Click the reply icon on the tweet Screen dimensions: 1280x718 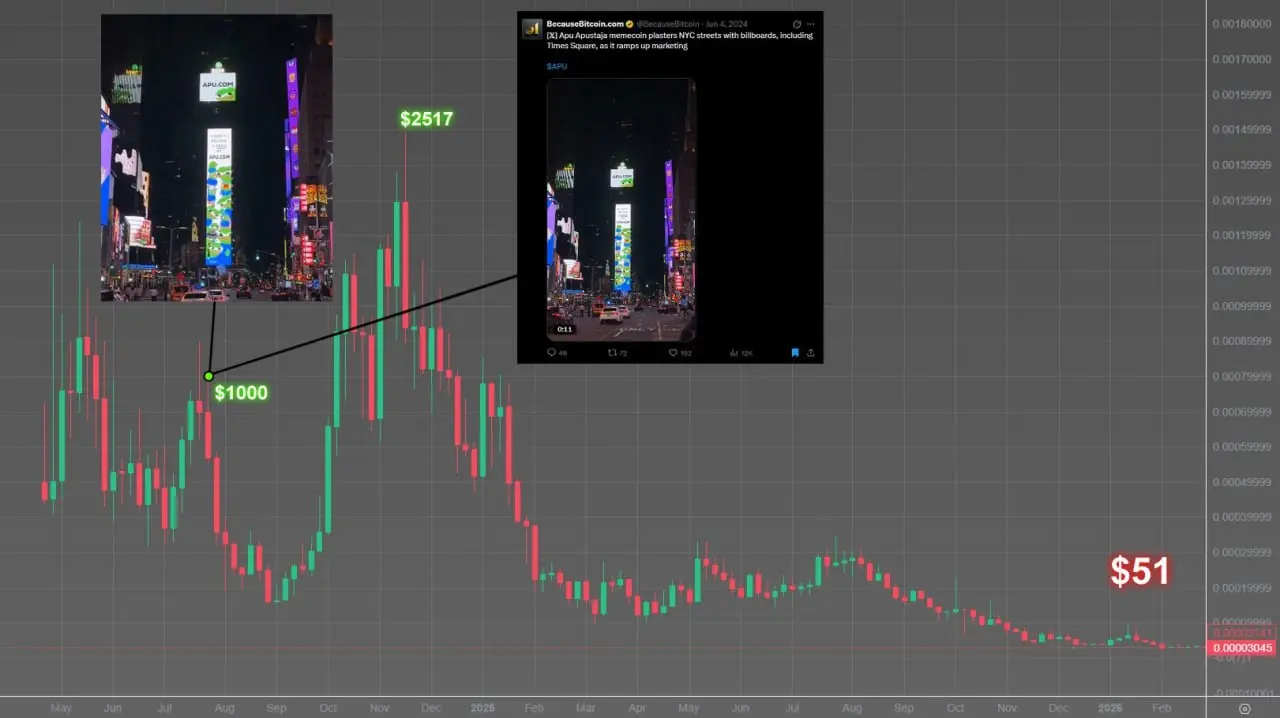[551, 352]
